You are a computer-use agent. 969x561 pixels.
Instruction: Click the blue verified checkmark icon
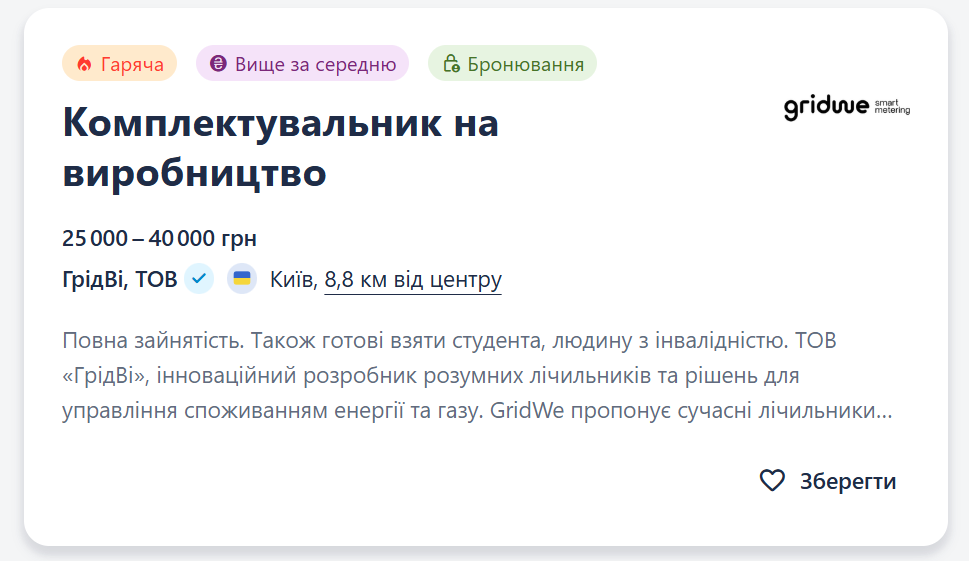[x=199, y=278]
